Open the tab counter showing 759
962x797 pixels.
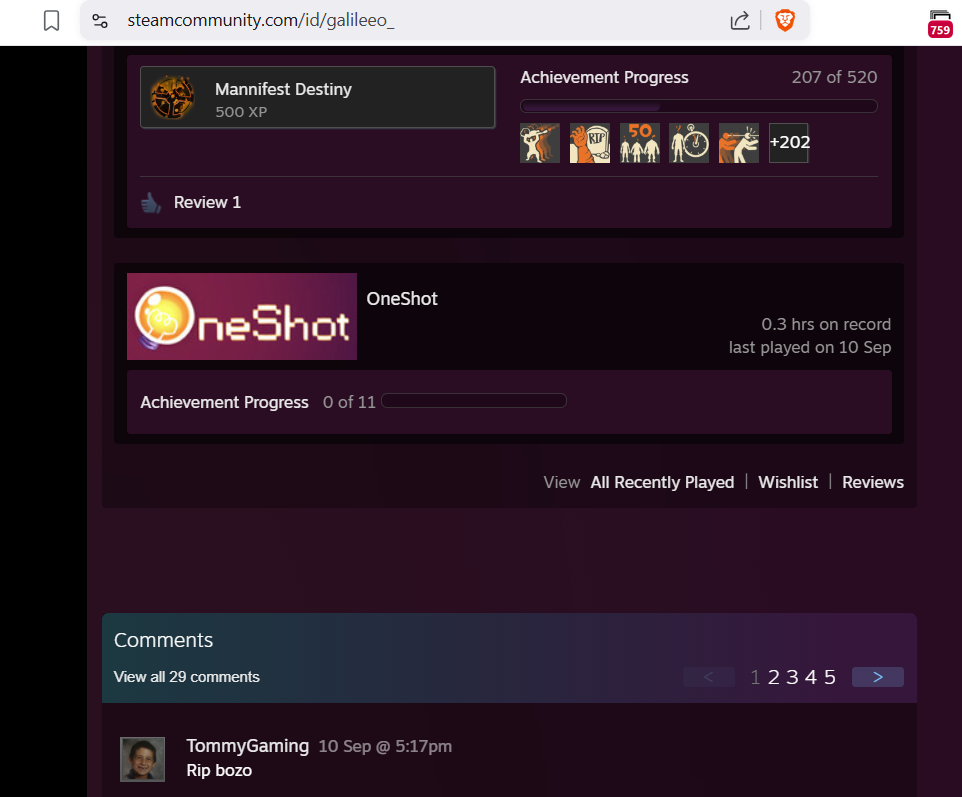pyautogui.click(x=940, y=23)
